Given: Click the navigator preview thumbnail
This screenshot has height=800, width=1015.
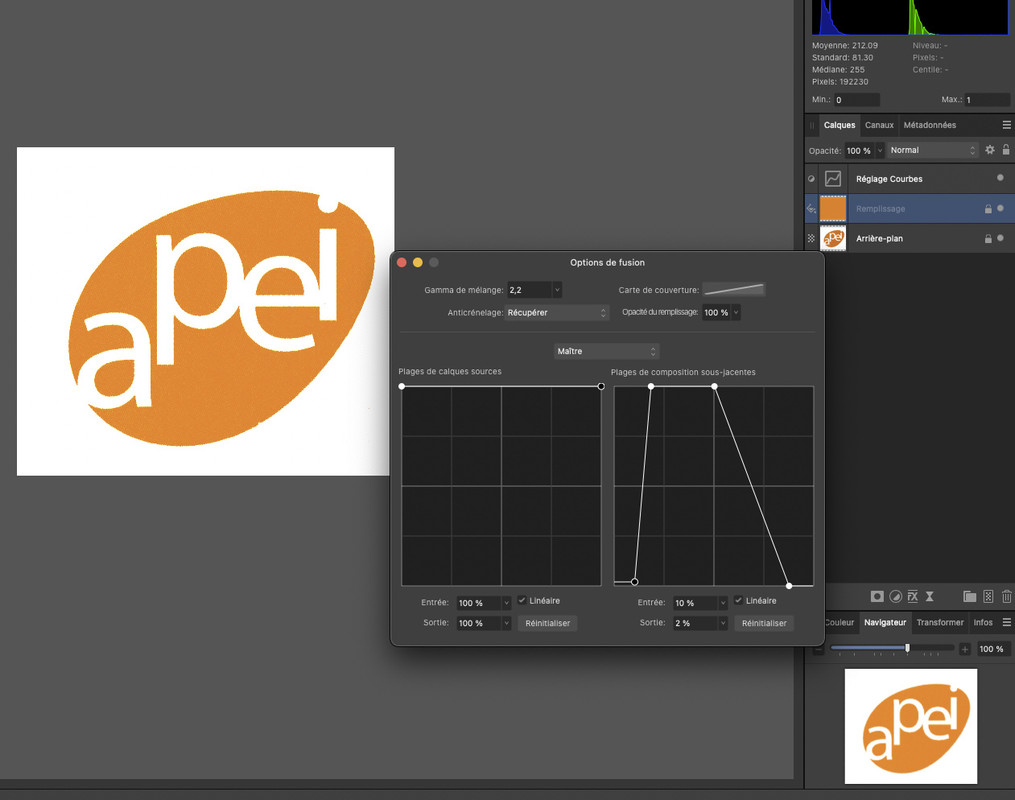Looking at the screenshot, I should (x=911, y=726).
